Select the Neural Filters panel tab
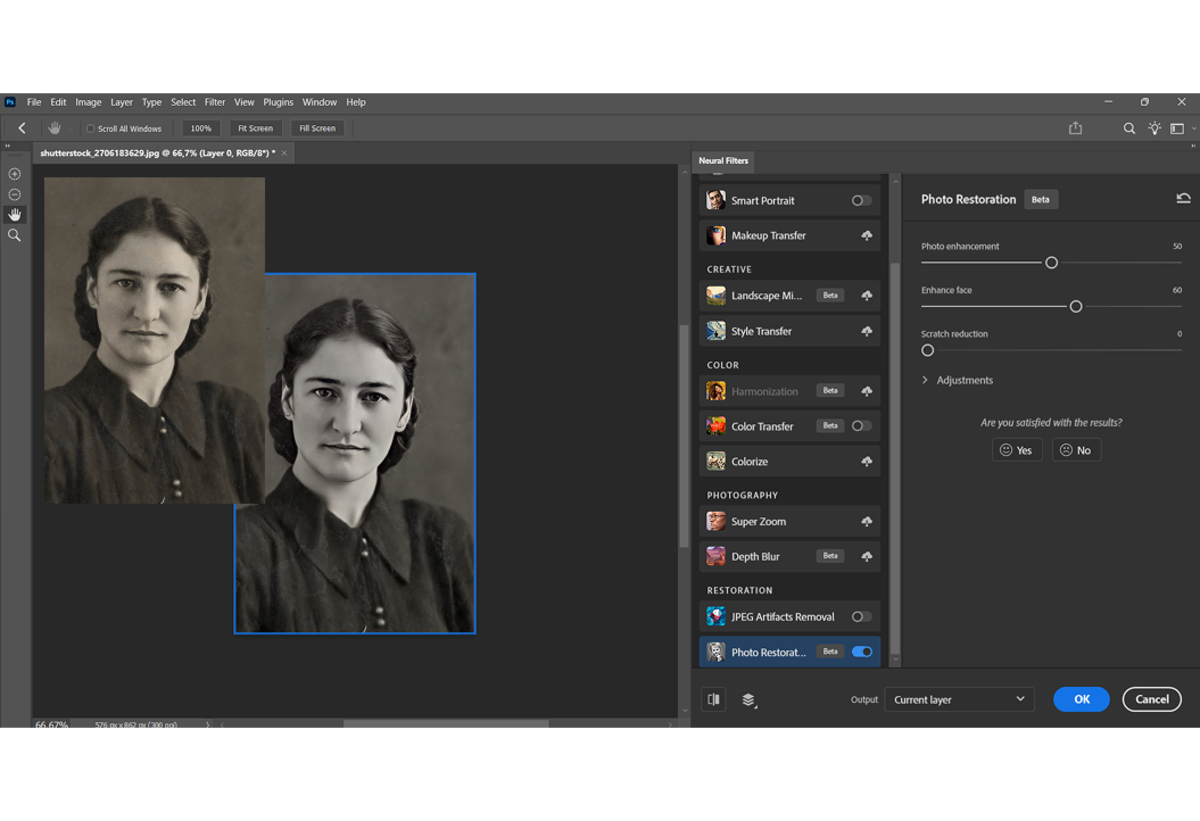This screenshot has width=1200, height=821. click(x=723, y=160)
